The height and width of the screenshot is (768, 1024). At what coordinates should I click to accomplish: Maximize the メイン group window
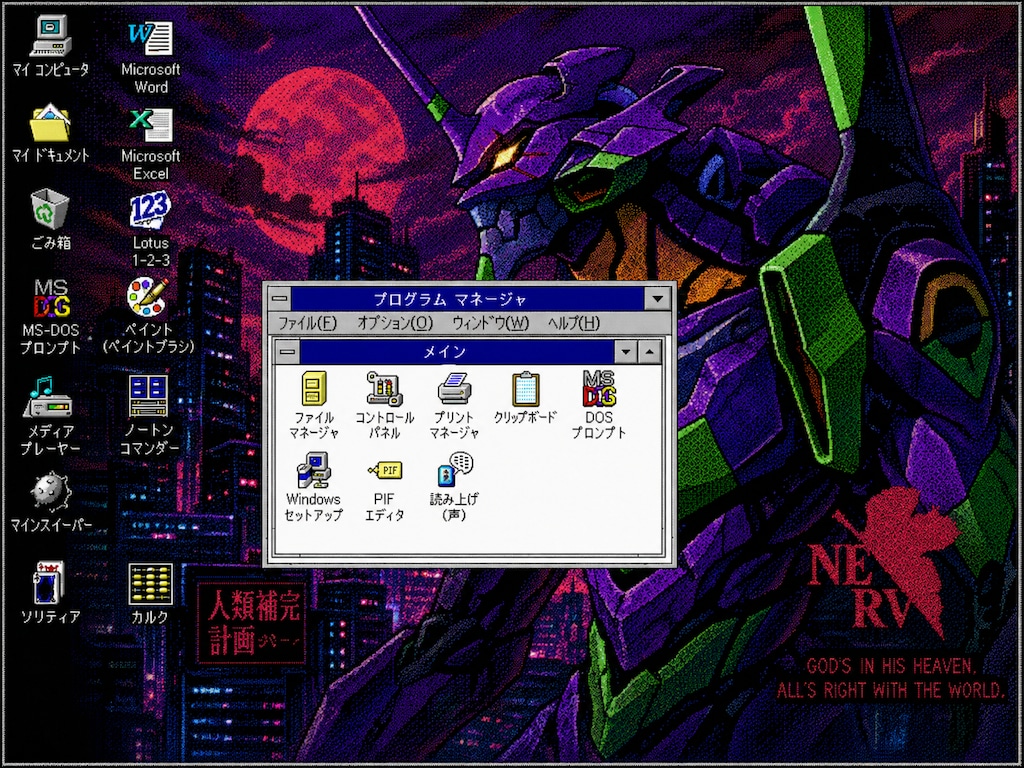pos(649,352)
